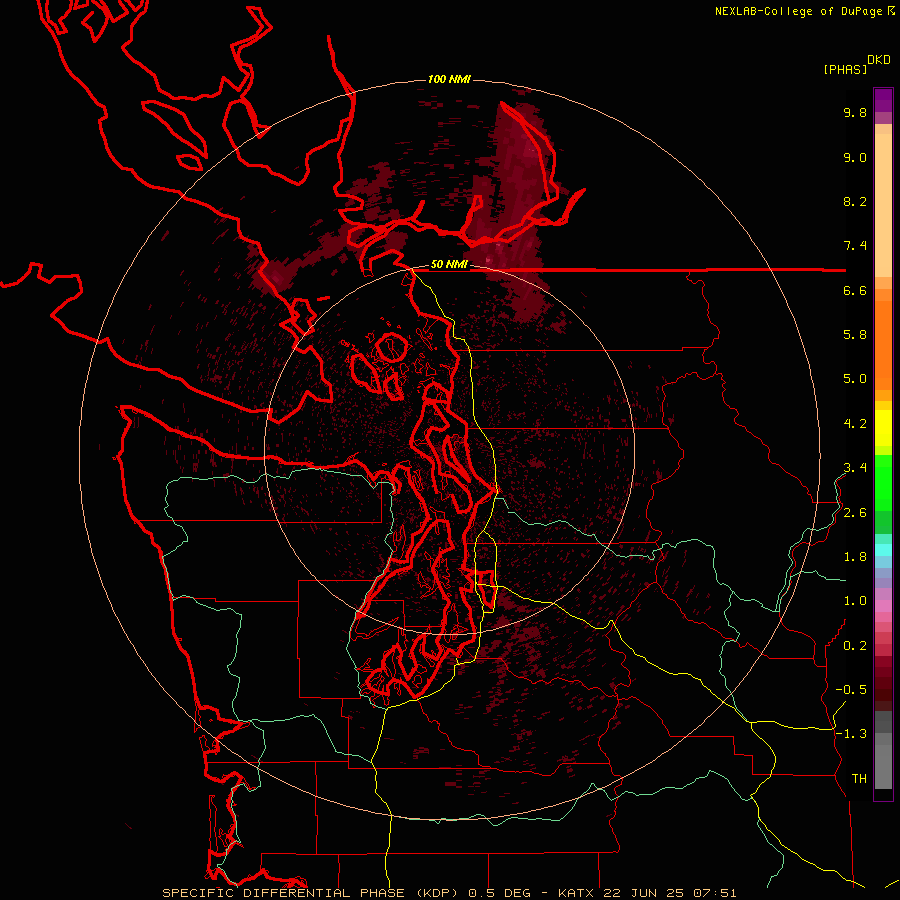900x900 pixels.
Task: Click the -0.5 value on the legend
Action: 851,690
